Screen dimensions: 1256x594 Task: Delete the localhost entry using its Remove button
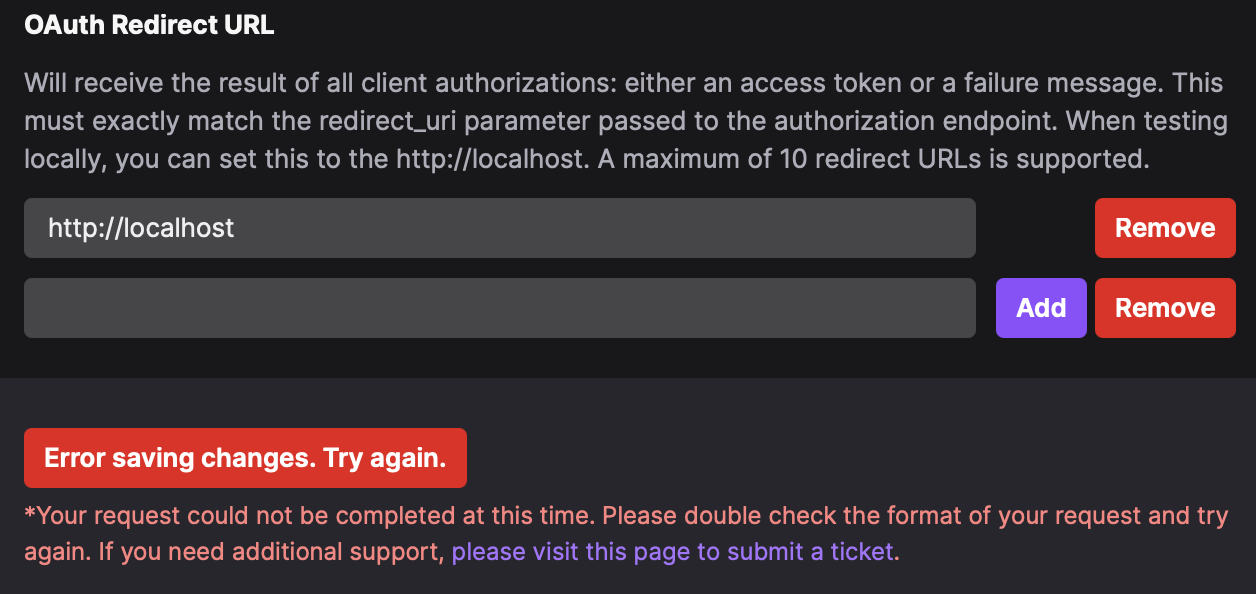click(x=1165, y=228)
